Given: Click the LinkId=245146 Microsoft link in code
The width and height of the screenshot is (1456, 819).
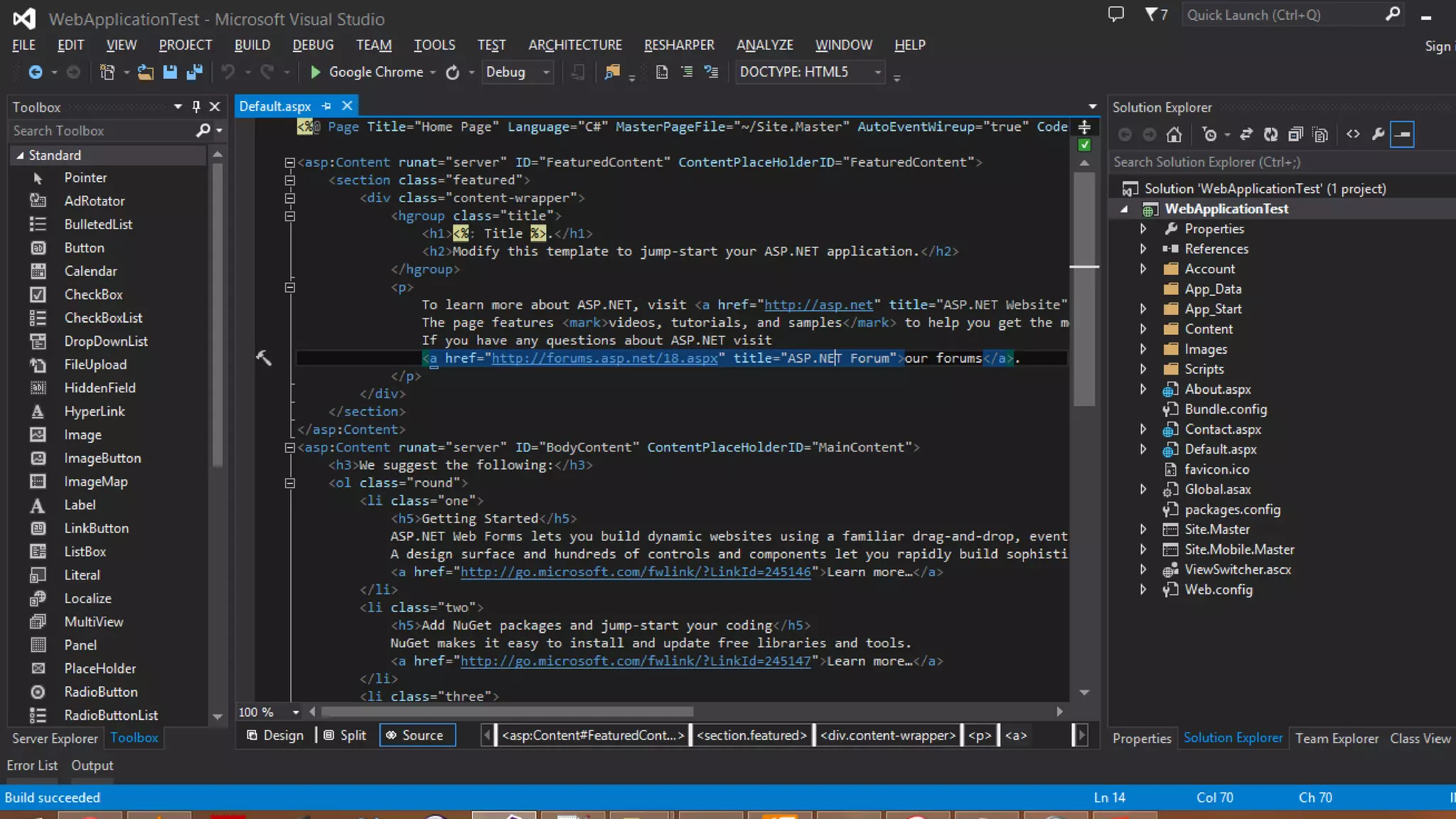Looking at the screenshot, I should click(x=636, y=572).
